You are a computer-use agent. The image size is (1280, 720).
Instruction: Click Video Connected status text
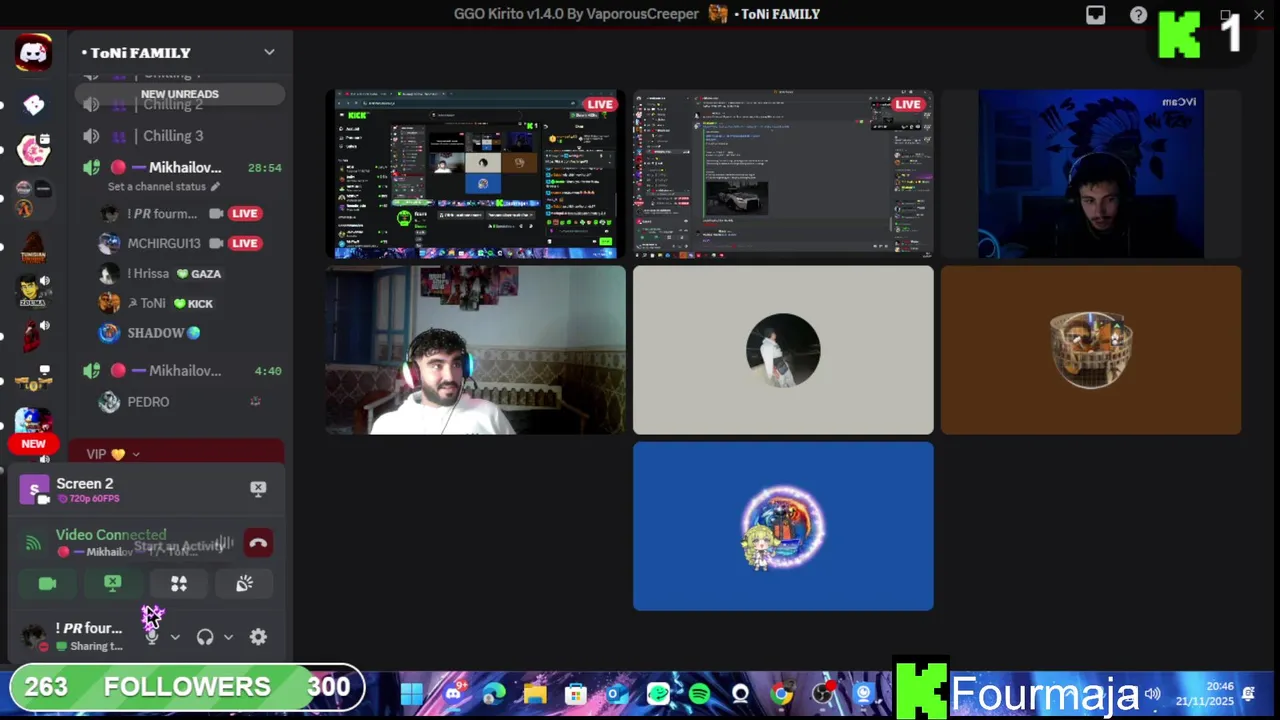[x=111, y=535]
